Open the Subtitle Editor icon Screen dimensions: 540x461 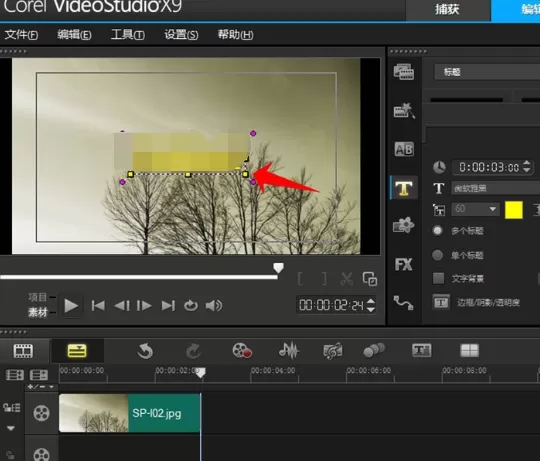coord(422,350)
